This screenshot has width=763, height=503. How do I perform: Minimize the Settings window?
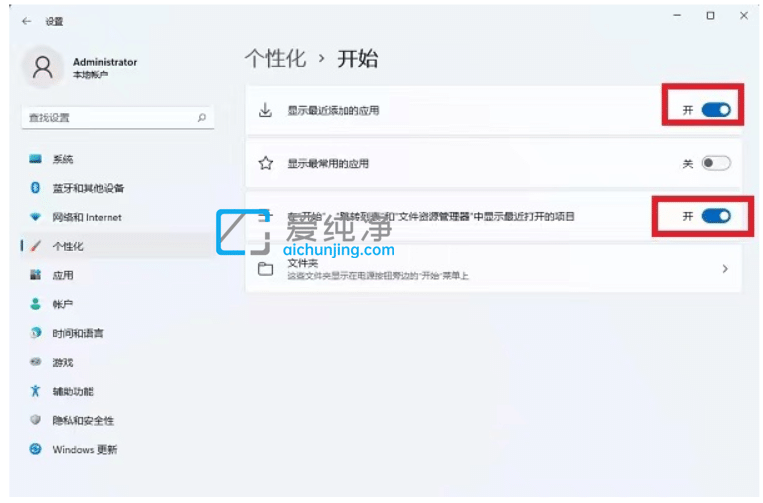coord(677,16)
